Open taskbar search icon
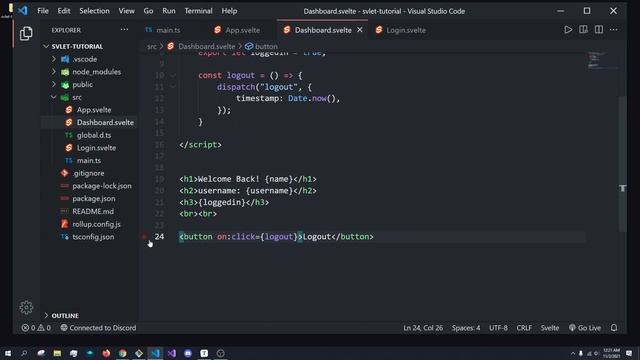This screenshot has height=360, width=640. coord(24,353)
